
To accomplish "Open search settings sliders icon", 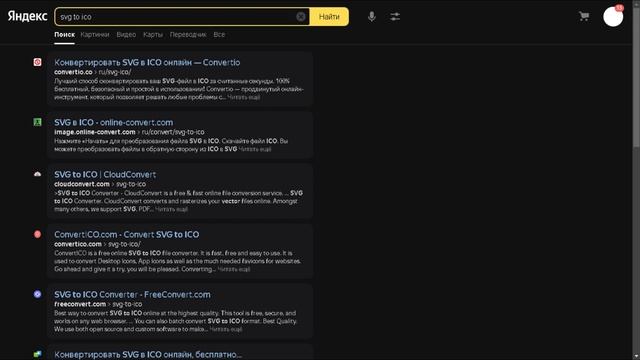I will [395, 17].
